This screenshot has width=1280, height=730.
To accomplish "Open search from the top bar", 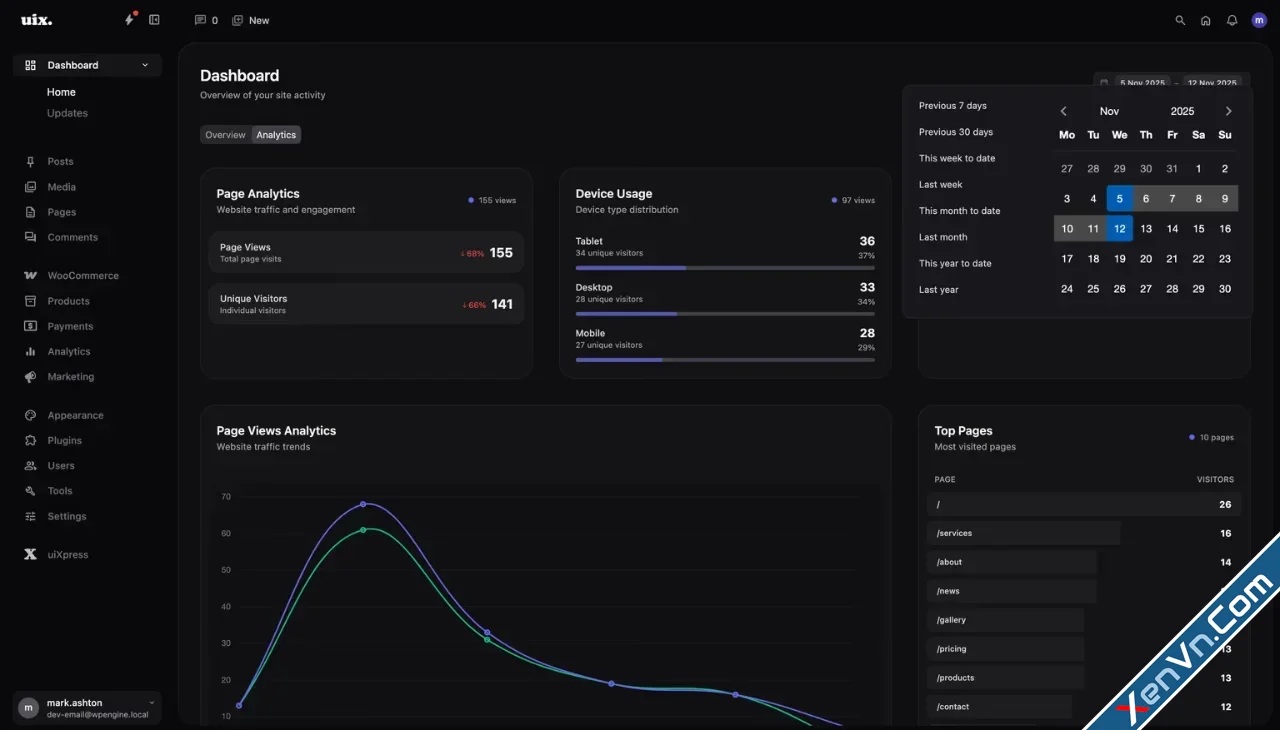I will (x=1180, y=20).
